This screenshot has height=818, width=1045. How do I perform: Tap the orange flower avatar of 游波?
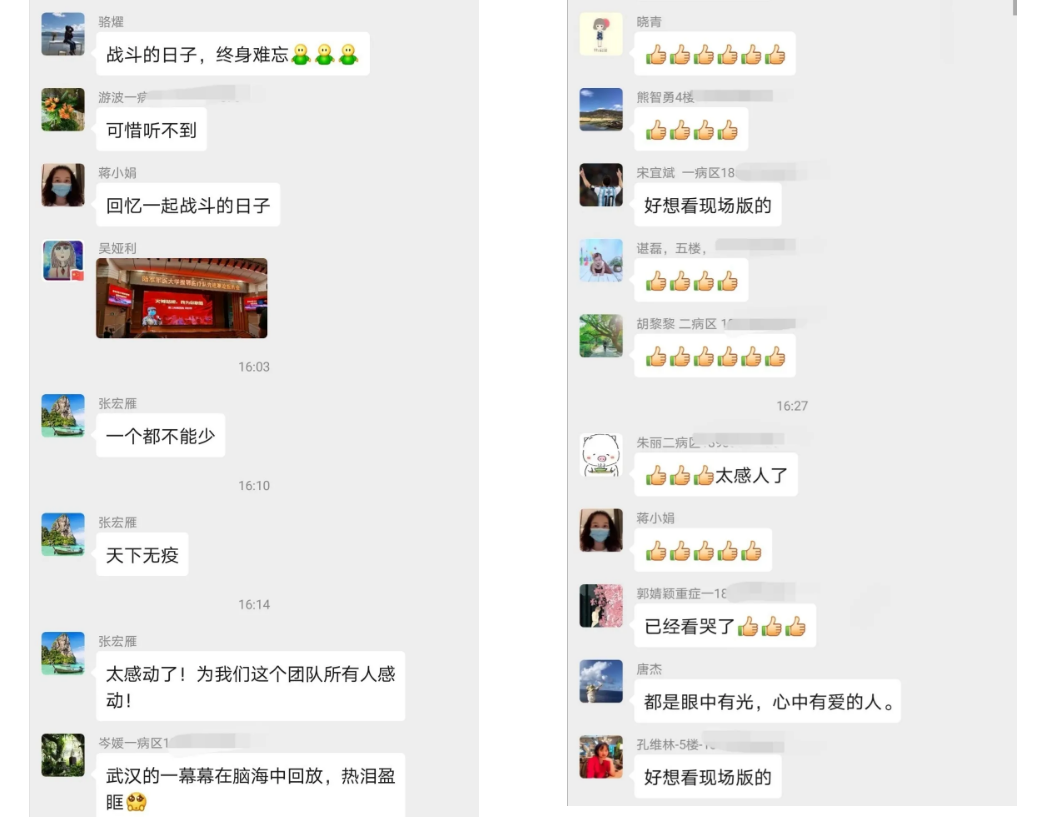63,109
